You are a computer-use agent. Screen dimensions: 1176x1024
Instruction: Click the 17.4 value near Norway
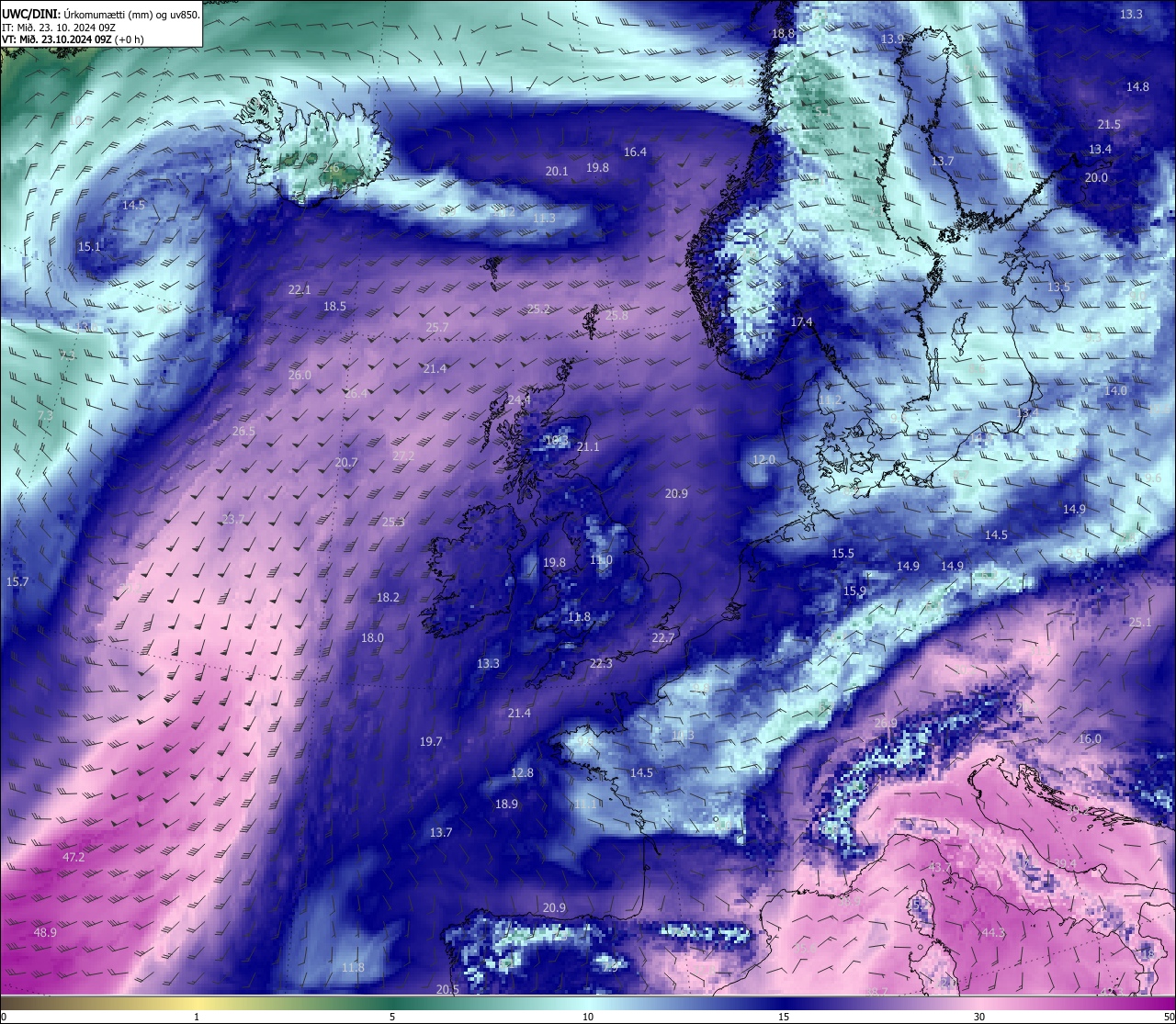(x=802, y=321)
